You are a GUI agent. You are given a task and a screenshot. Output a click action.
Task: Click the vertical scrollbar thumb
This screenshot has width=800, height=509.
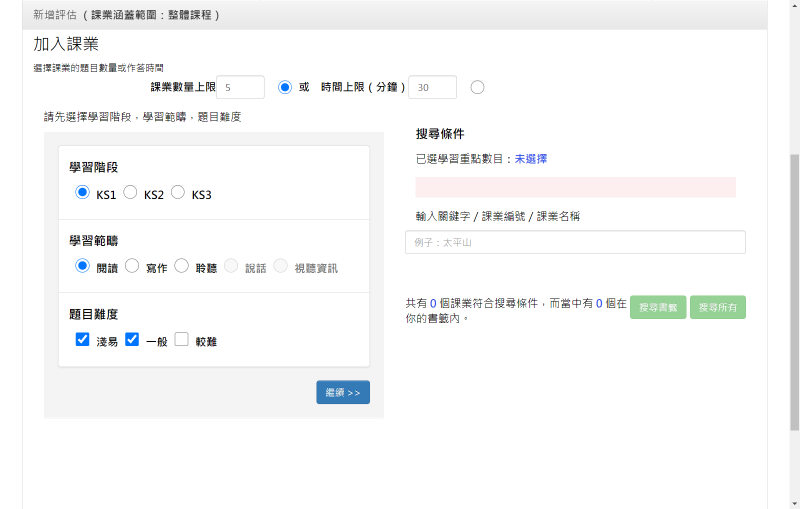point(794,290)
